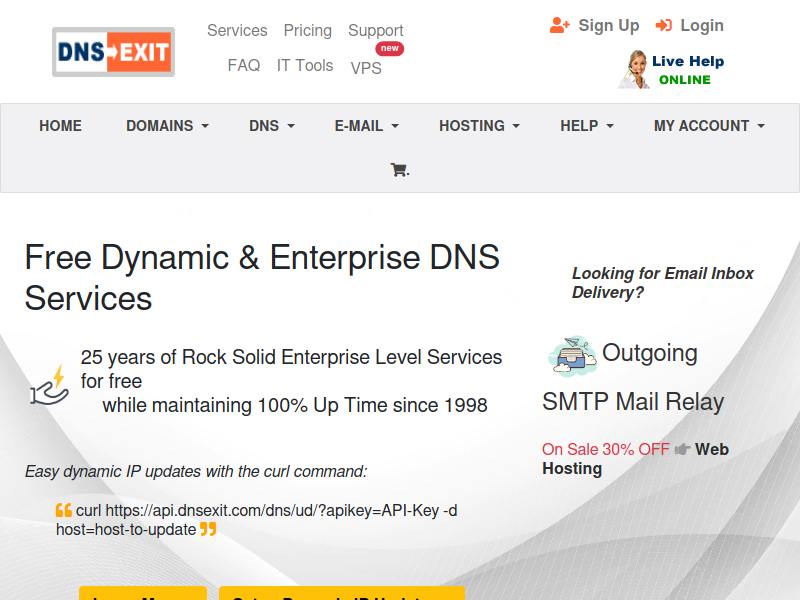Open IT Tools link
Image resolution: width=800 pixels, height=600 pixels.
coord(305,65)
